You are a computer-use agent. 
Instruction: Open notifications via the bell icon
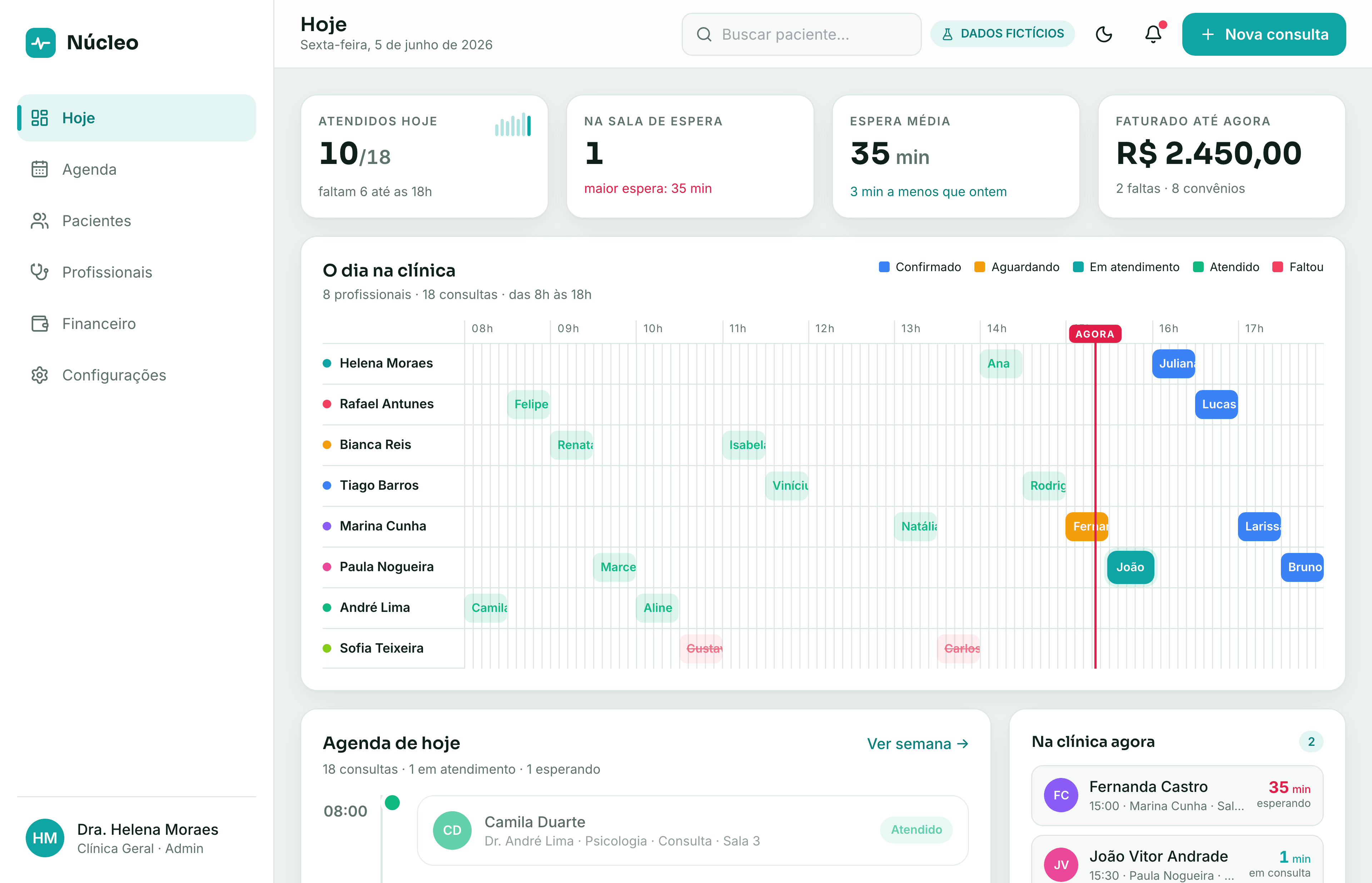pos(1153,34)
